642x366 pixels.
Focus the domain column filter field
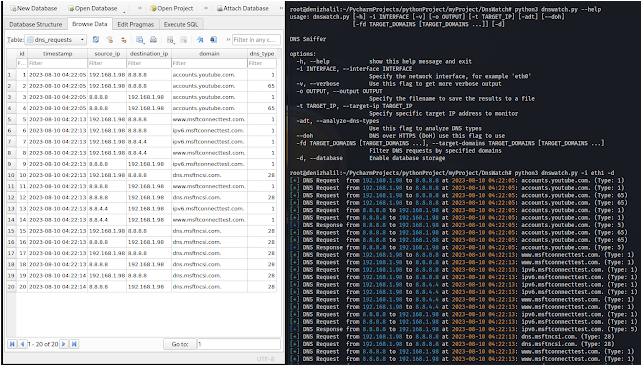209,63
